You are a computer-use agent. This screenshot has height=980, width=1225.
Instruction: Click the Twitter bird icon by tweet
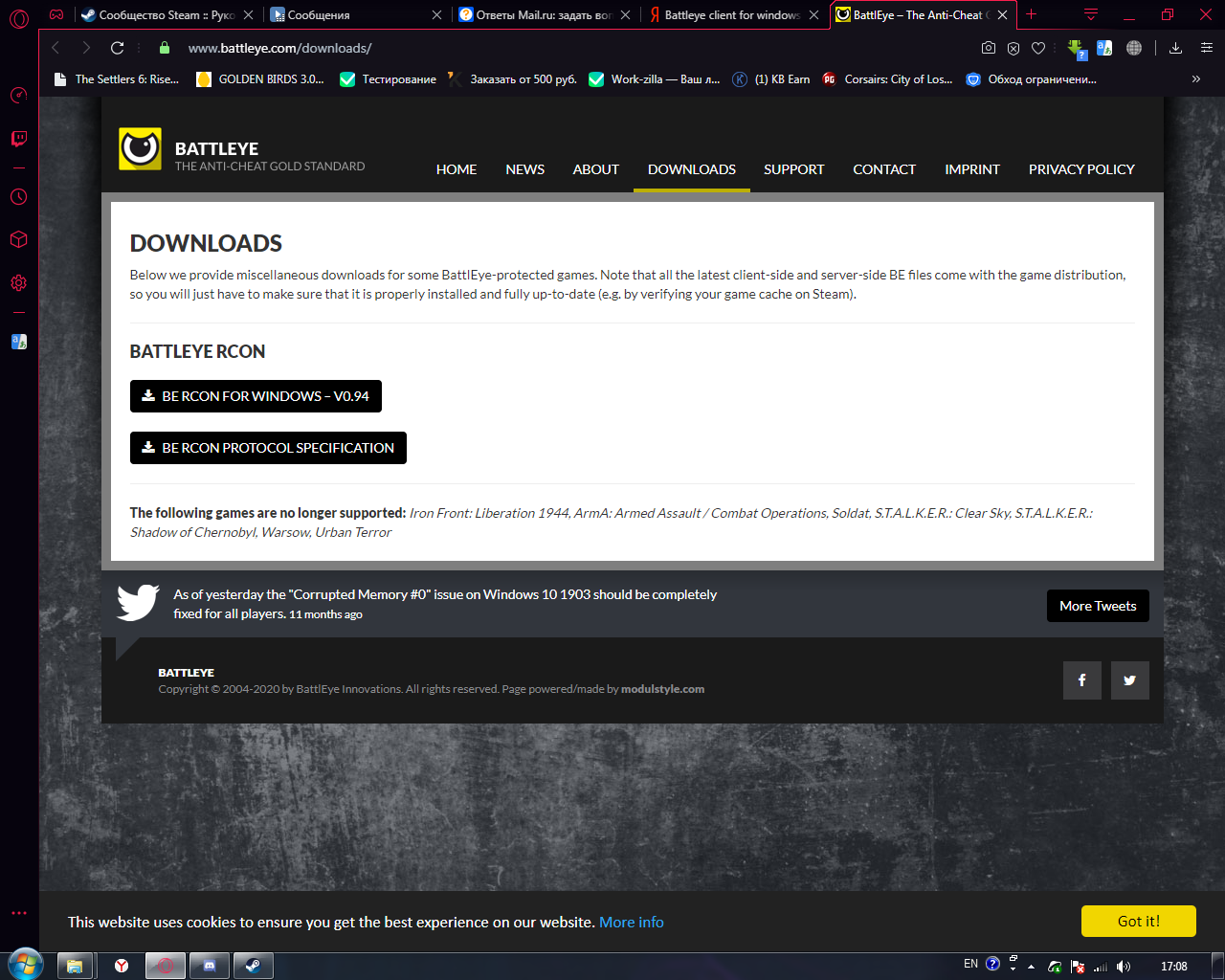pos(138,603)
